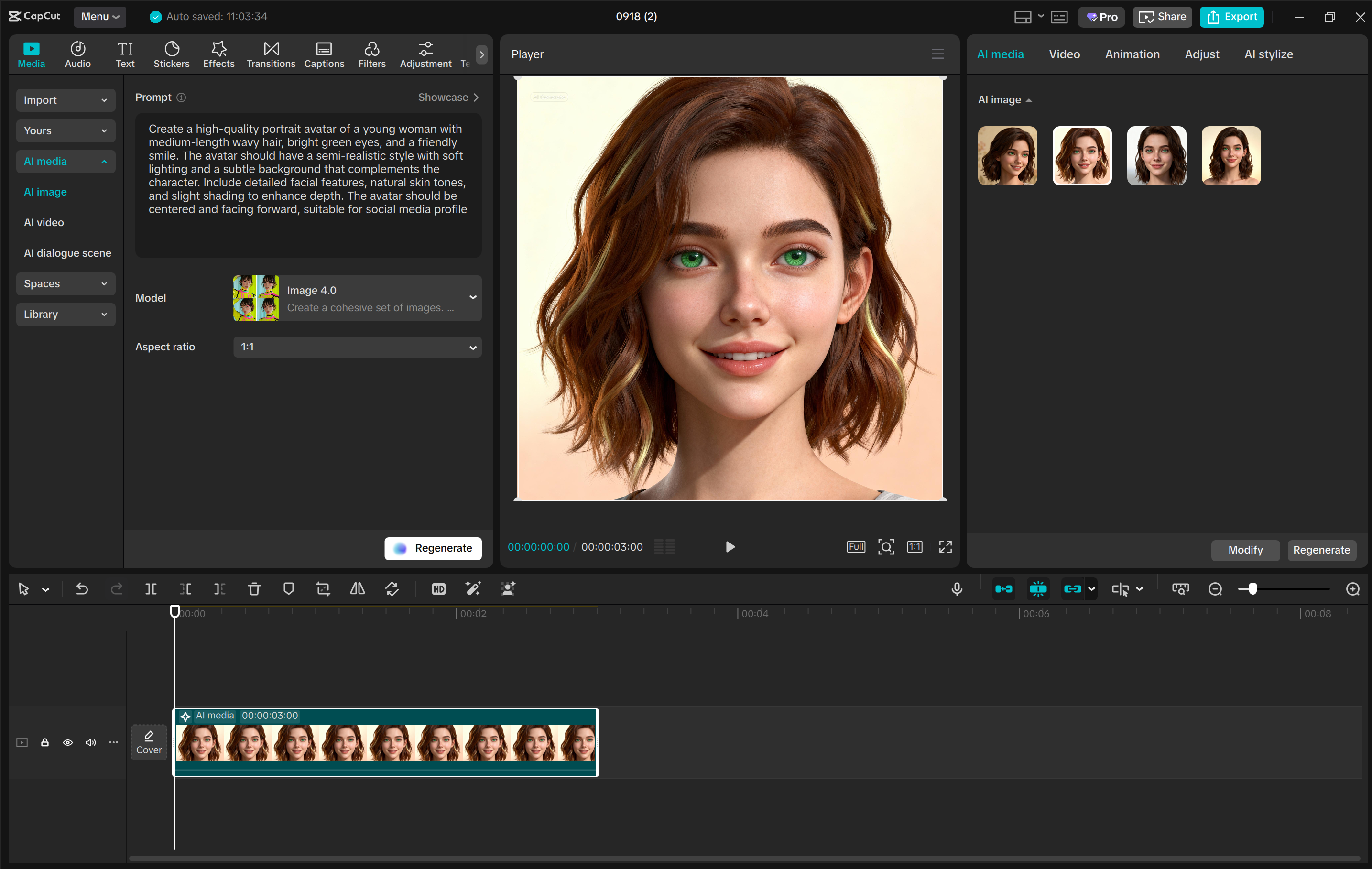This screenshot has width=1372, height=869.
Task: Open the Showcase link
Action: point(448,98)
